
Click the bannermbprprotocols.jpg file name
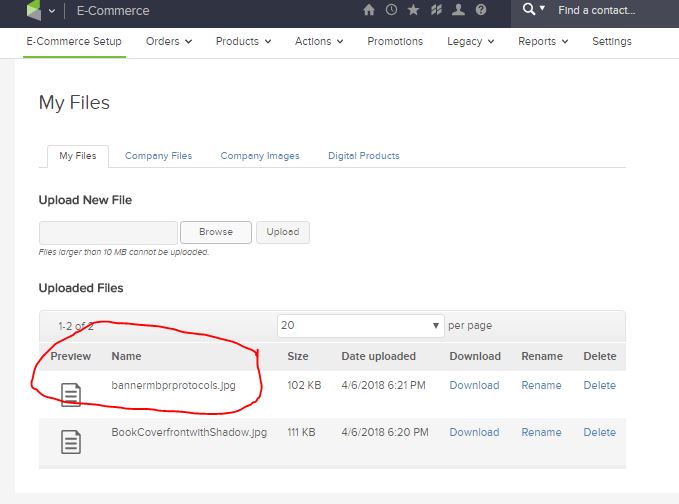(174, 385)
